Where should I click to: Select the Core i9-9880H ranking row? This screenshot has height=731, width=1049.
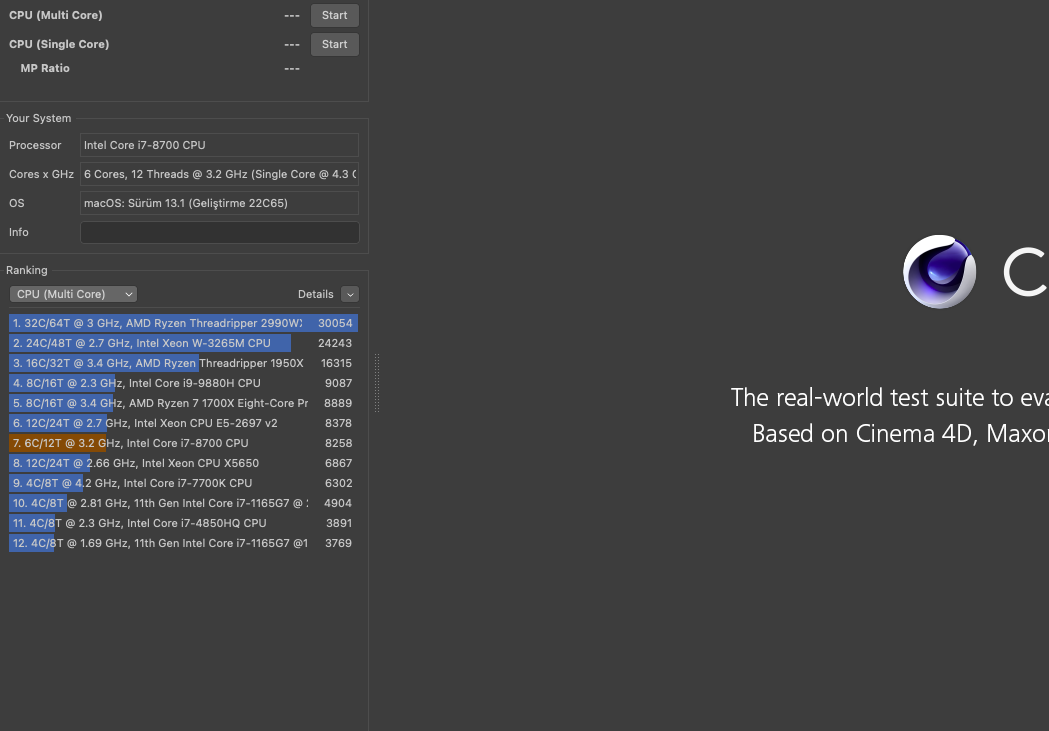point(183,383)
